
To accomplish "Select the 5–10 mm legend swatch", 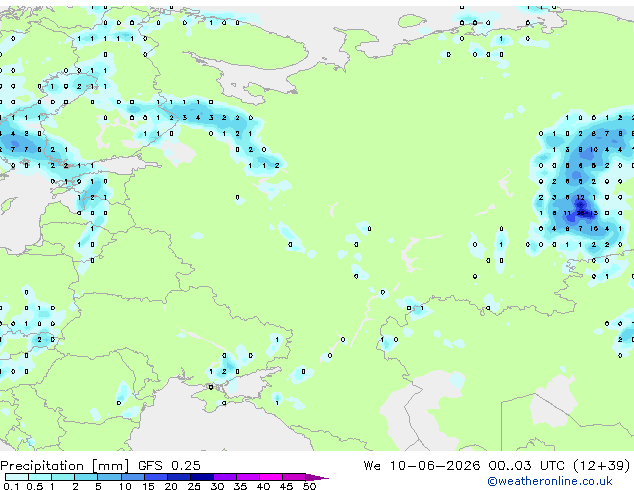I will tap(109, 477).
